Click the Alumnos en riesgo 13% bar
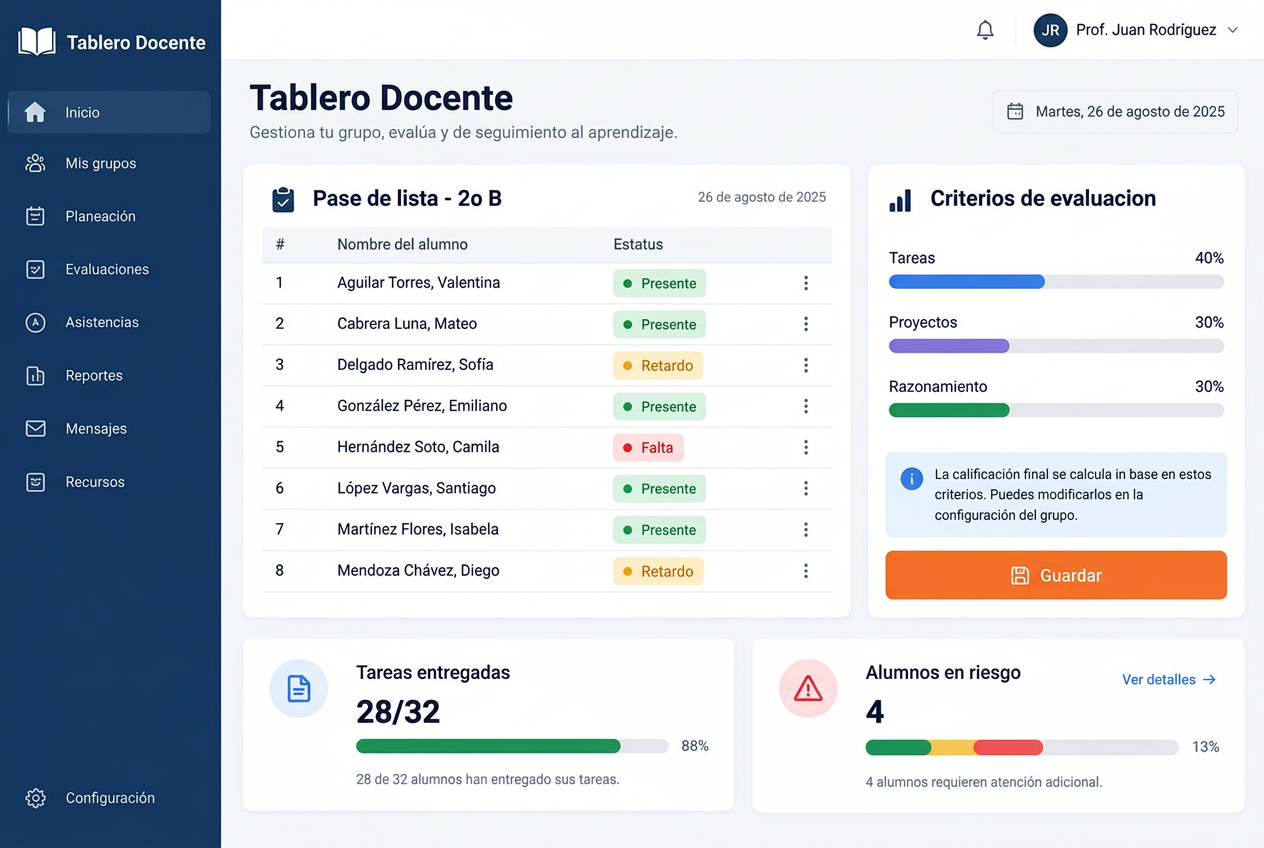Screen dimensions: 1264x848 1022,747
